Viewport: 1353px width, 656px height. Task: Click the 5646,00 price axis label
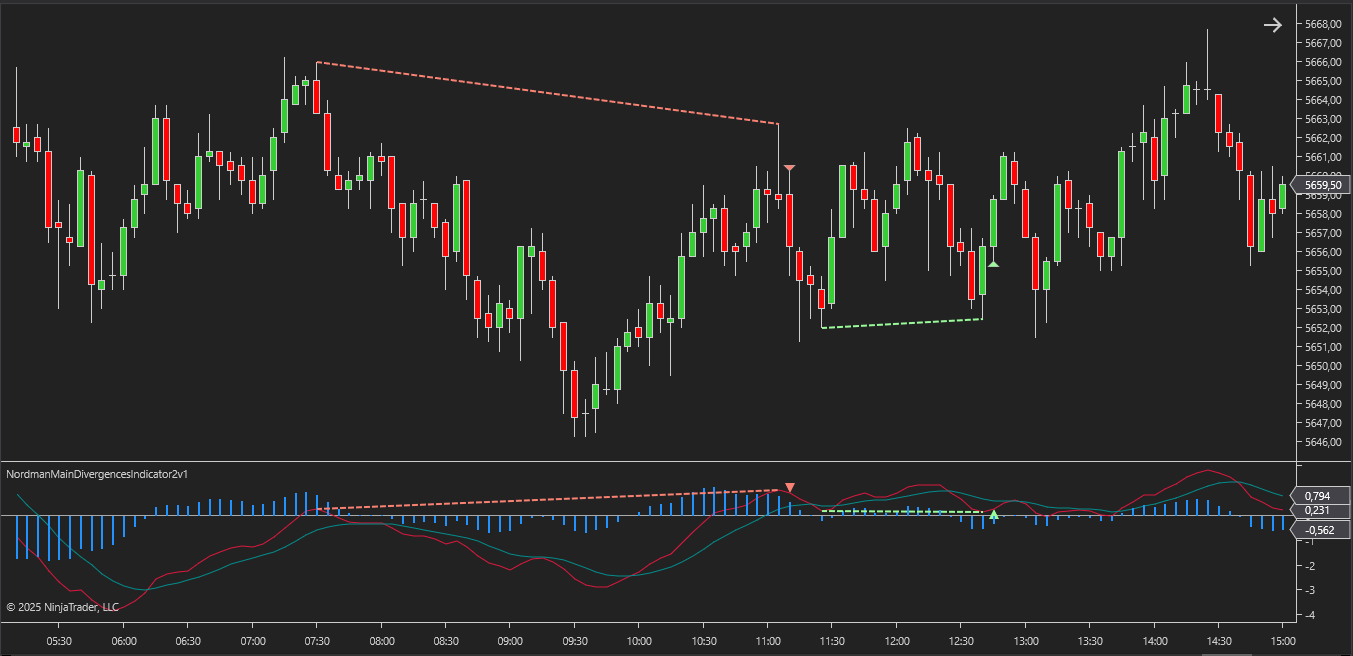pos(1322,442)
